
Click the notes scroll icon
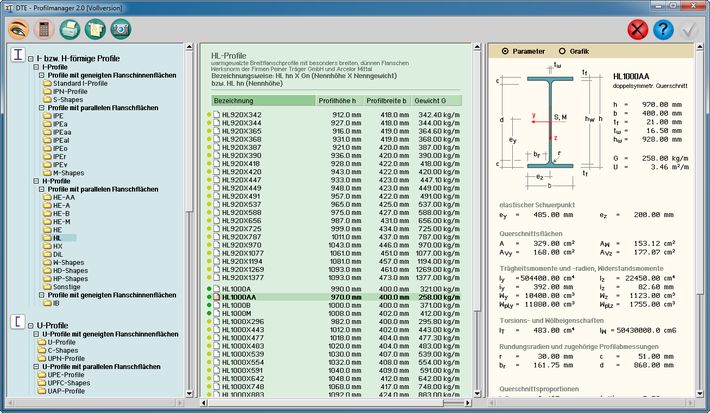(x=95, y=29)
